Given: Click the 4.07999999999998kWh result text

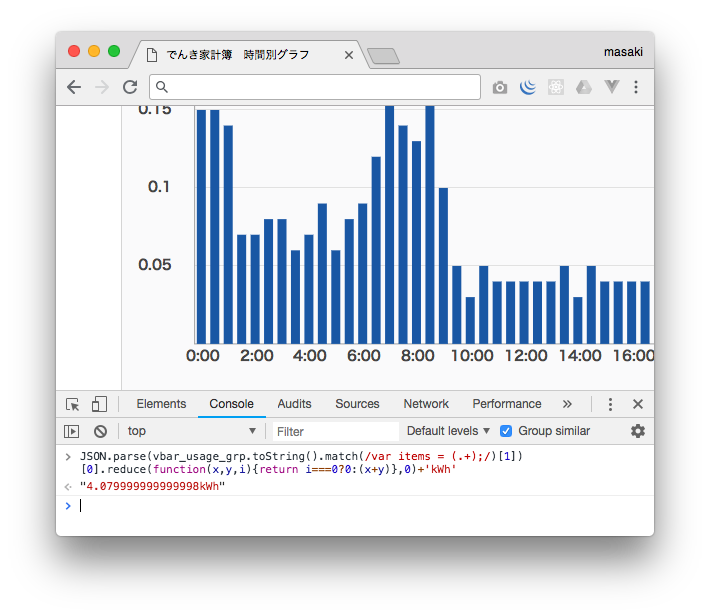Looking at the screenshot, I should (x=152, y=486).
